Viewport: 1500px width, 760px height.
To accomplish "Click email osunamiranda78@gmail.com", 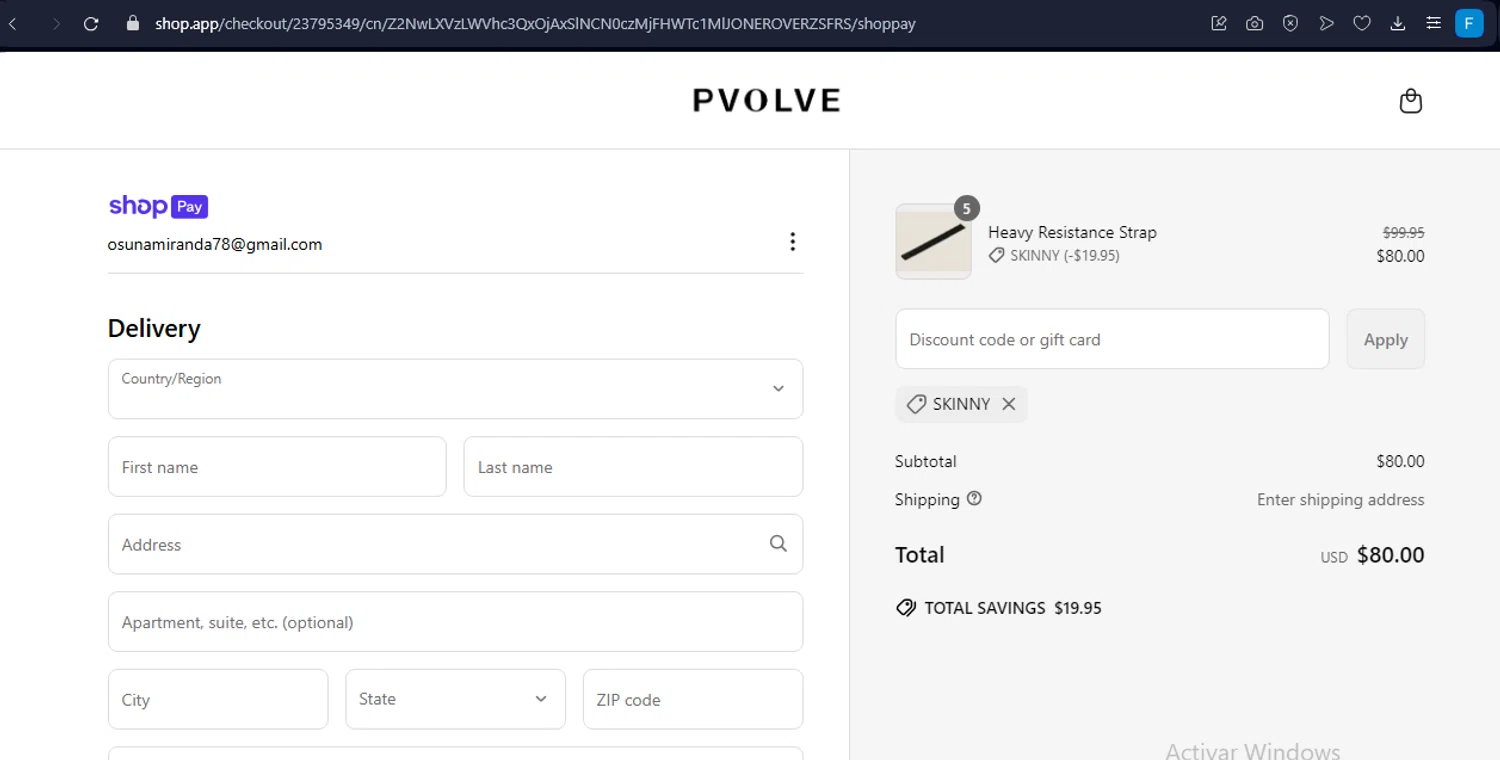I will 215,244.
